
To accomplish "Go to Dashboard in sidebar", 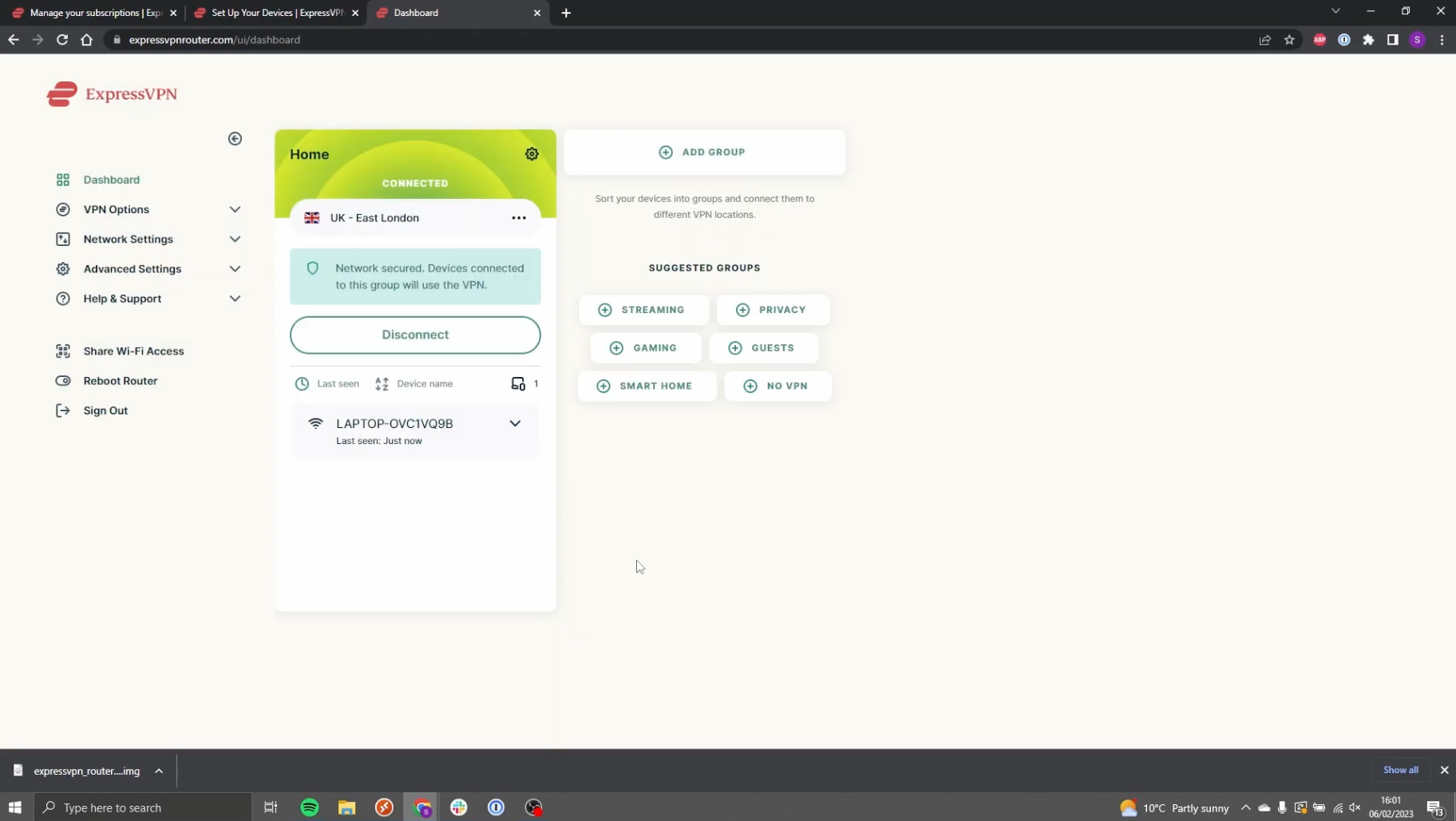I will pos(111,180).
